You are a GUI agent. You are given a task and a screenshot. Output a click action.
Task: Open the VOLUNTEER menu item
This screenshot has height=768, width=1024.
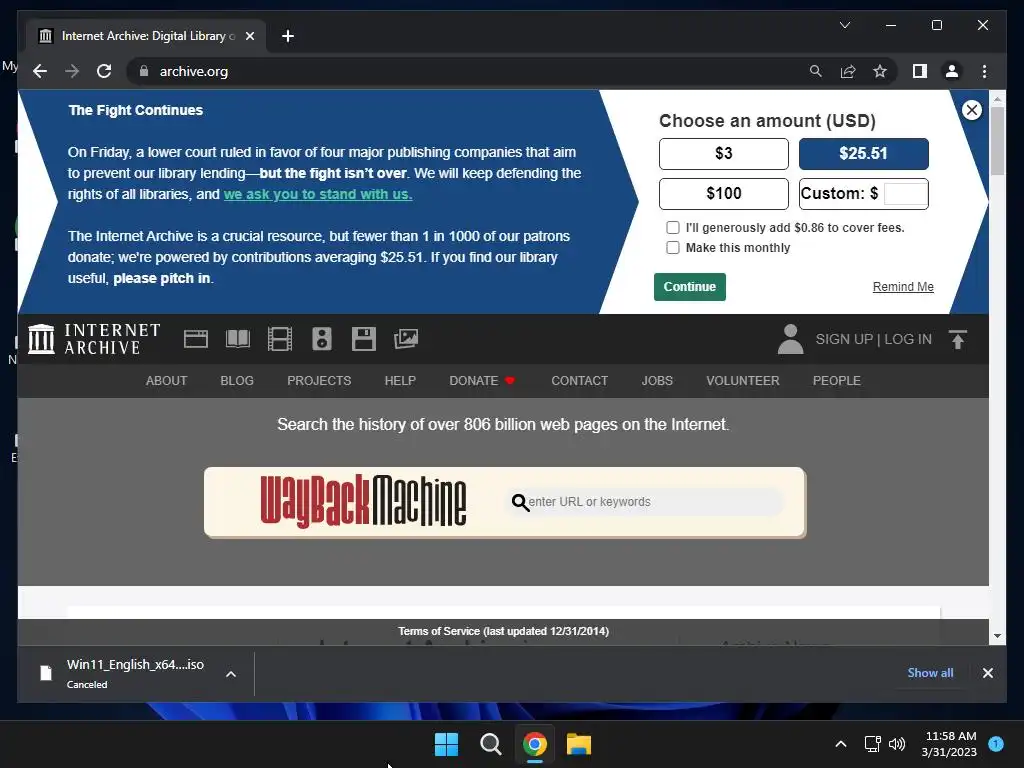pyautogui.click(x=743, y=381)
